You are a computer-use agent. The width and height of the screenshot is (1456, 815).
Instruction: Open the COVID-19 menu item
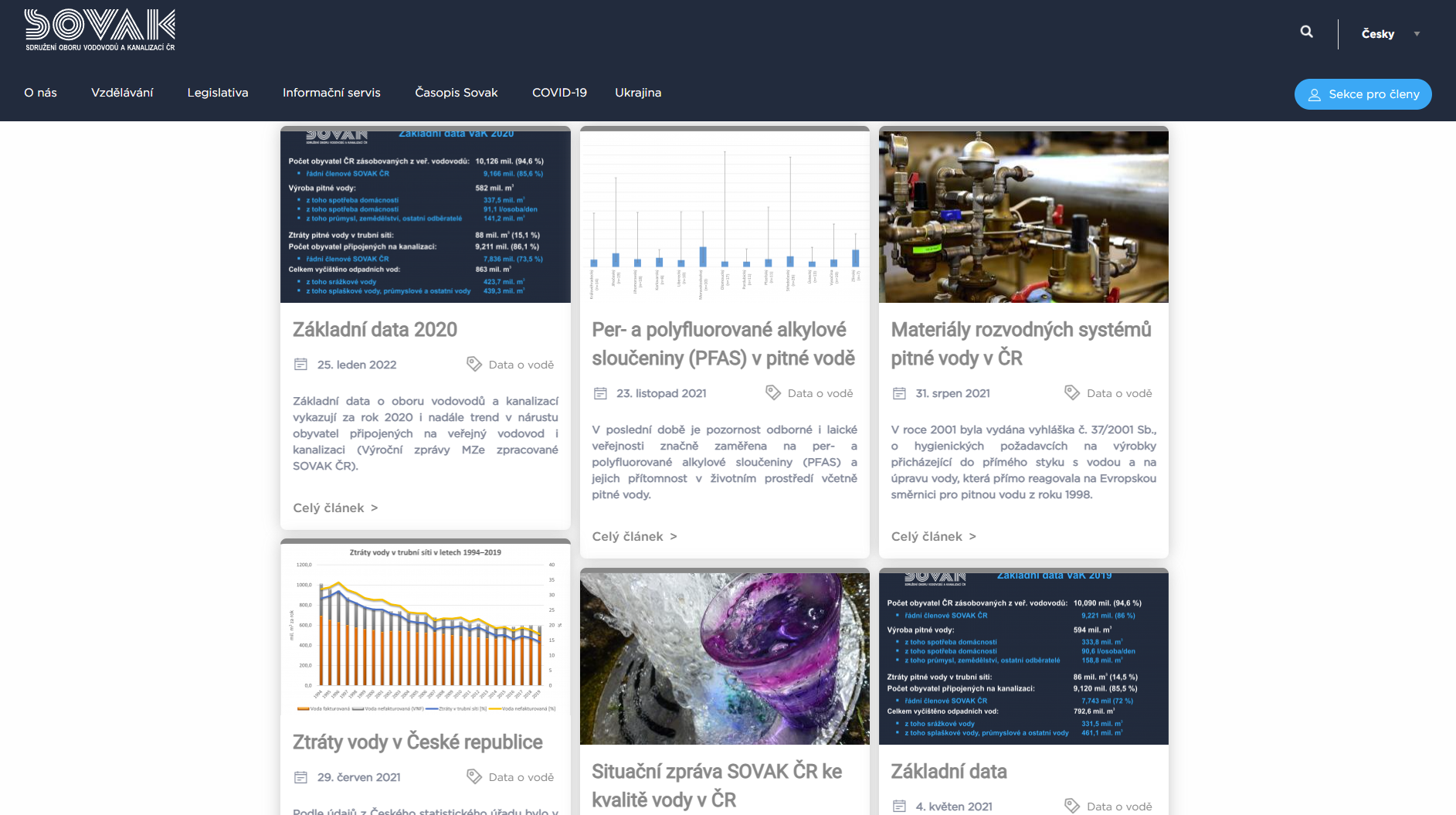(x=559, y=93)
